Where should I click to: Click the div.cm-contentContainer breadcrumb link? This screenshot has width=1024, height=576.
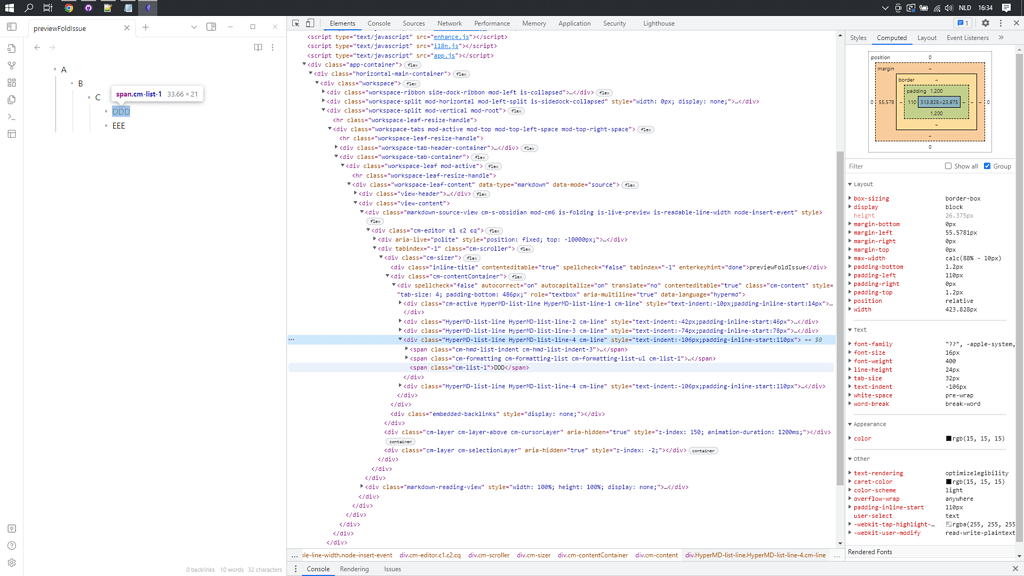[x=591, y=556]
